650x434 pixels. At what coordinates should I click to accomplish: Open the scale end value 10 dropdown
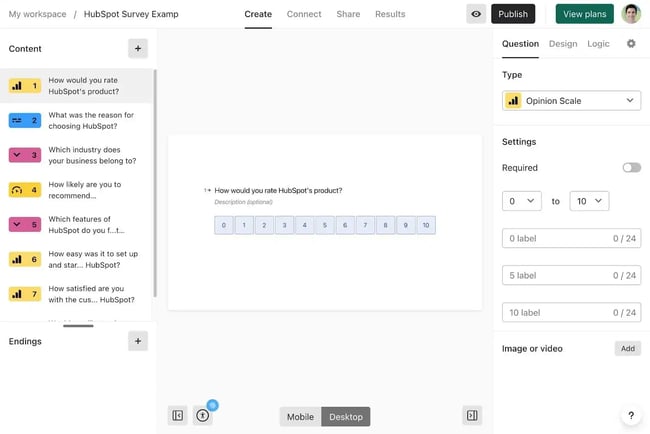[x=589, y=201]
